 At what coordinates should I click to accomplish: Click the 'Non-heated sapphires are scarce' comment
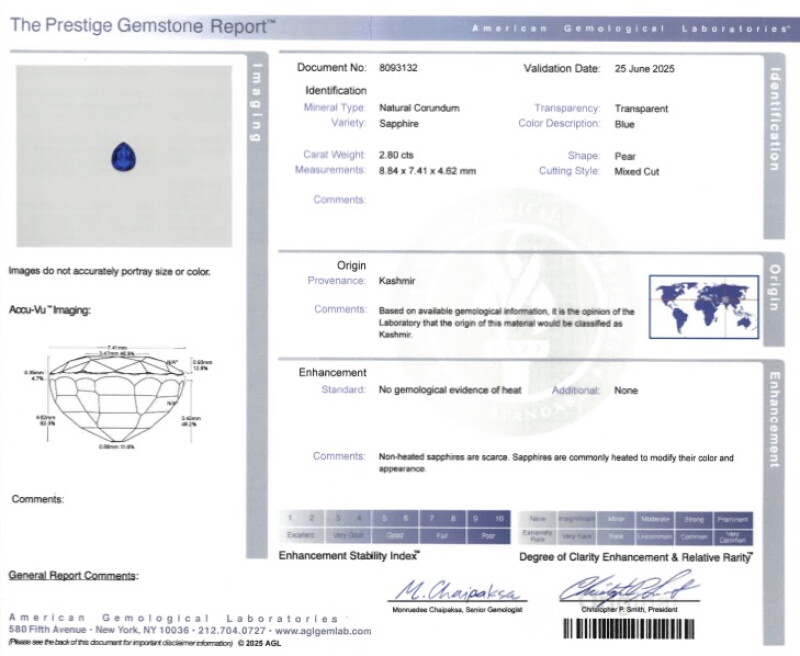point(556,463)
